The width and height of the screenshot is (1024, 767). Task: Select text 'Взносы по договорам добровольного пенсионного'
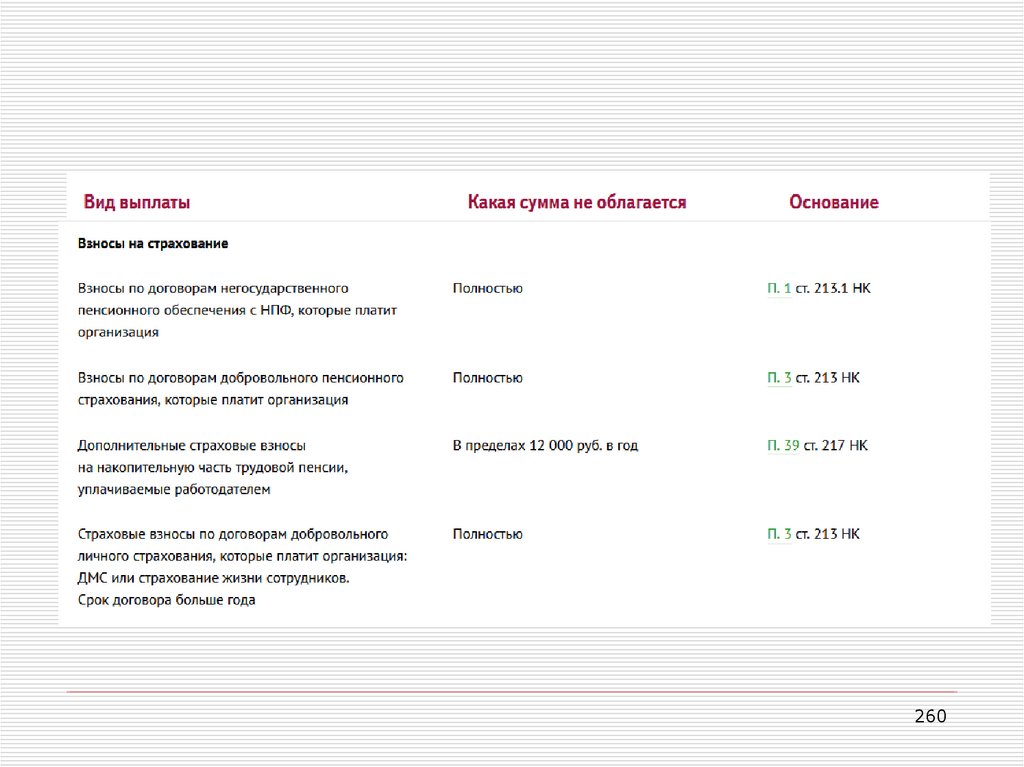pyautogui.click(x=240, y=378)
